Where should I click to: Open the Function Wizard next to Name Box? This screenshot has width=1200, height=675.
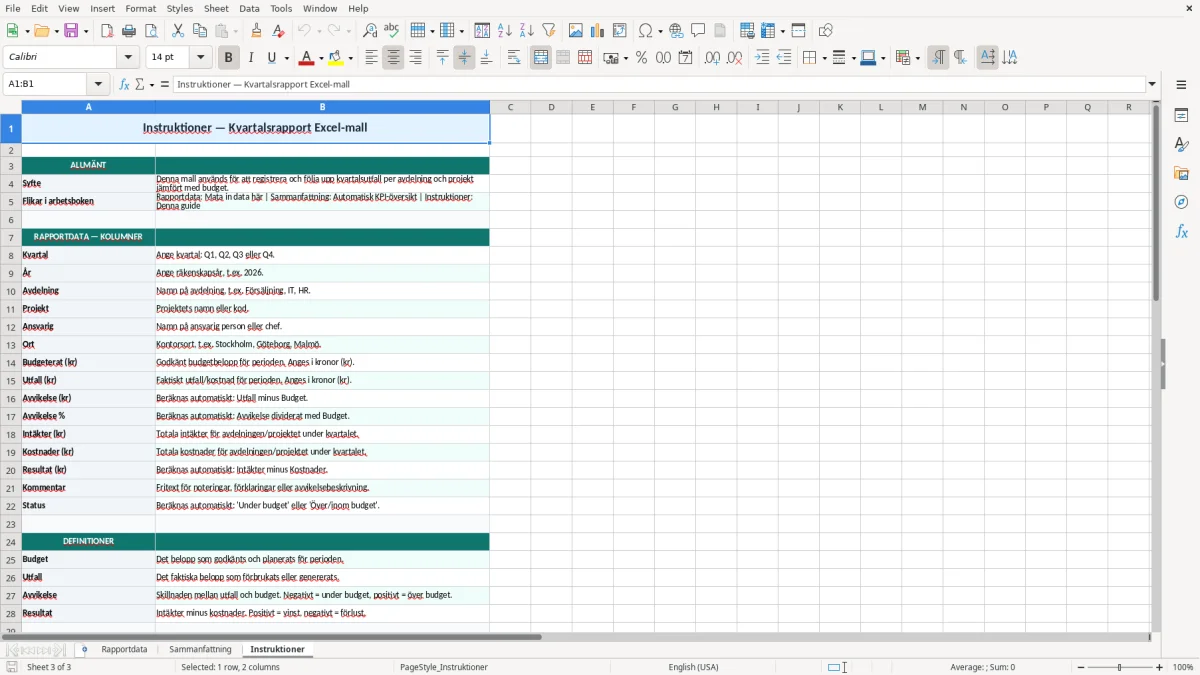point(125,84)
